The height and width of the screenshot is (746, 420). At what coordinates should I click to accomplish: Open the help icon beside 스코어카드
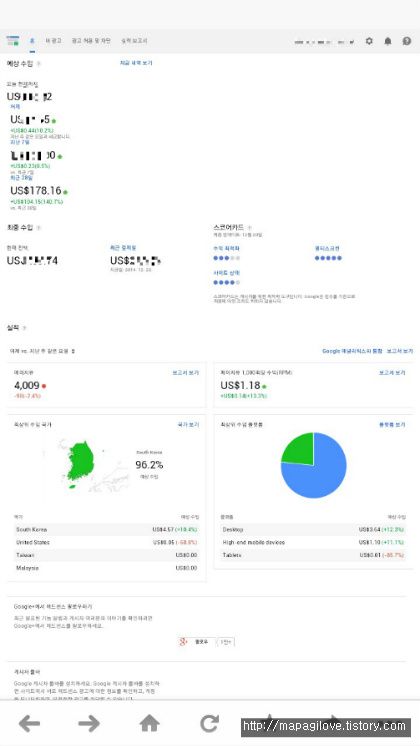pyautogui.click(x=249, y=227)
